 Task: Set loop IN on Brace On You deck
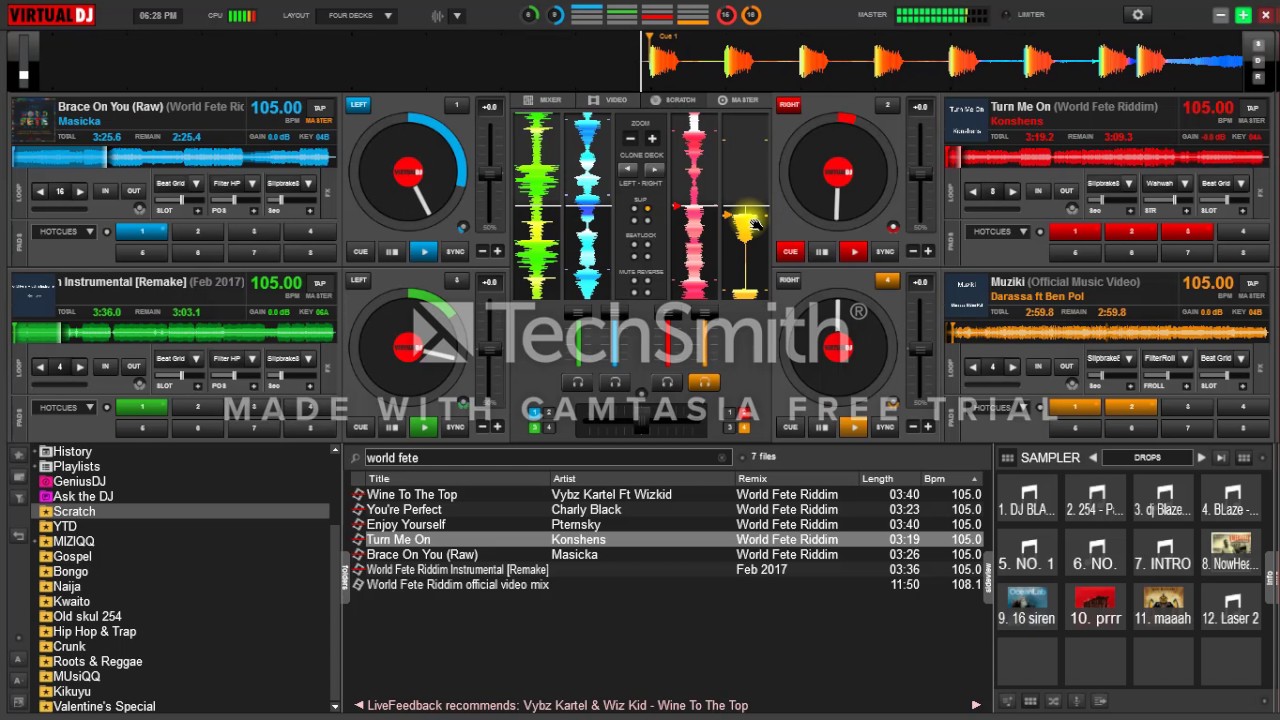tap(105, 191)
